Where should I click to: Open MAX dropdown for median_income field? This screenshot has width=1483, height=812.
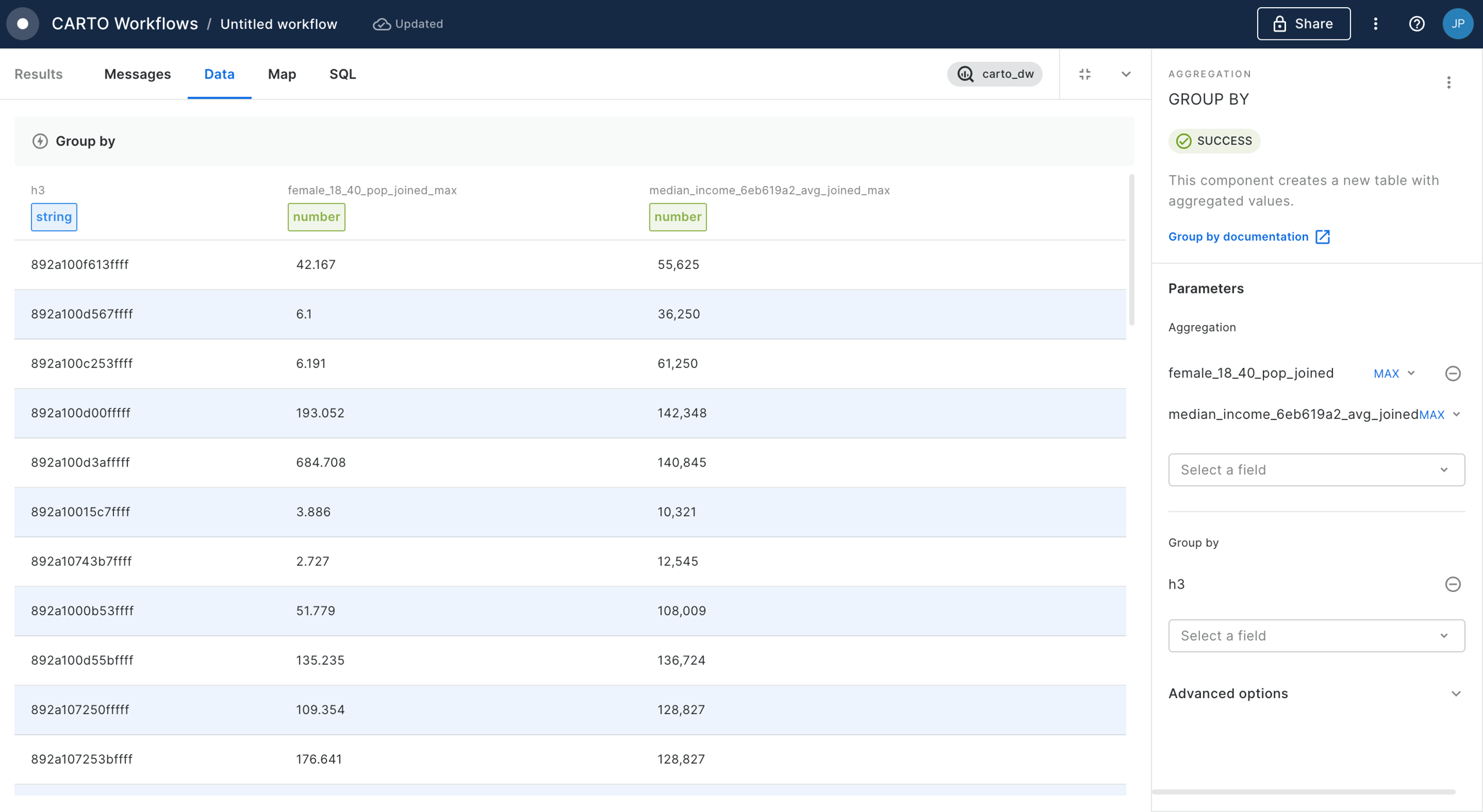pos(1440,415)
